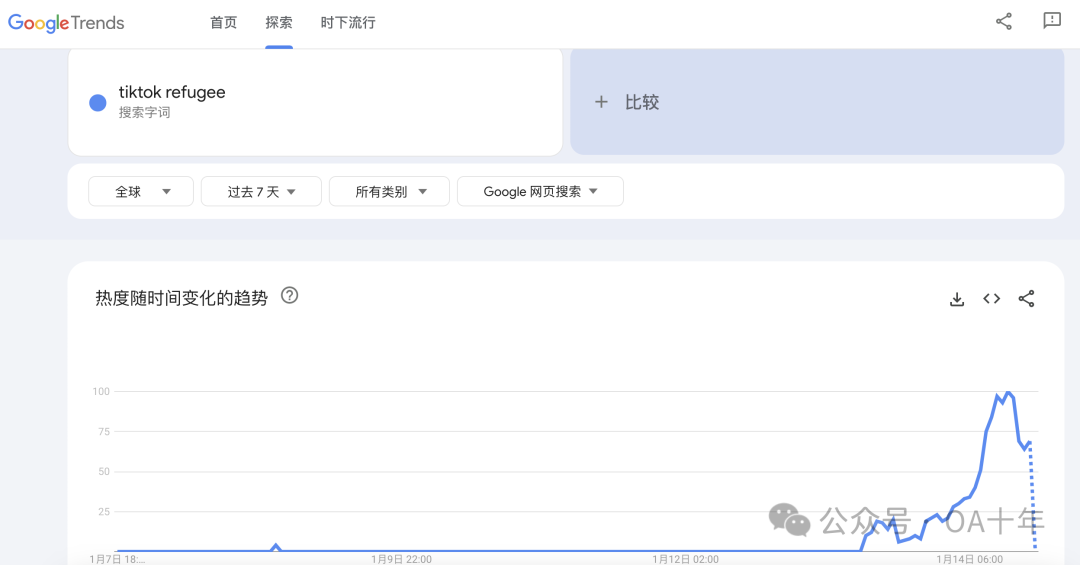
Task: Select the 探索 tab
Action: click(279, 23)
